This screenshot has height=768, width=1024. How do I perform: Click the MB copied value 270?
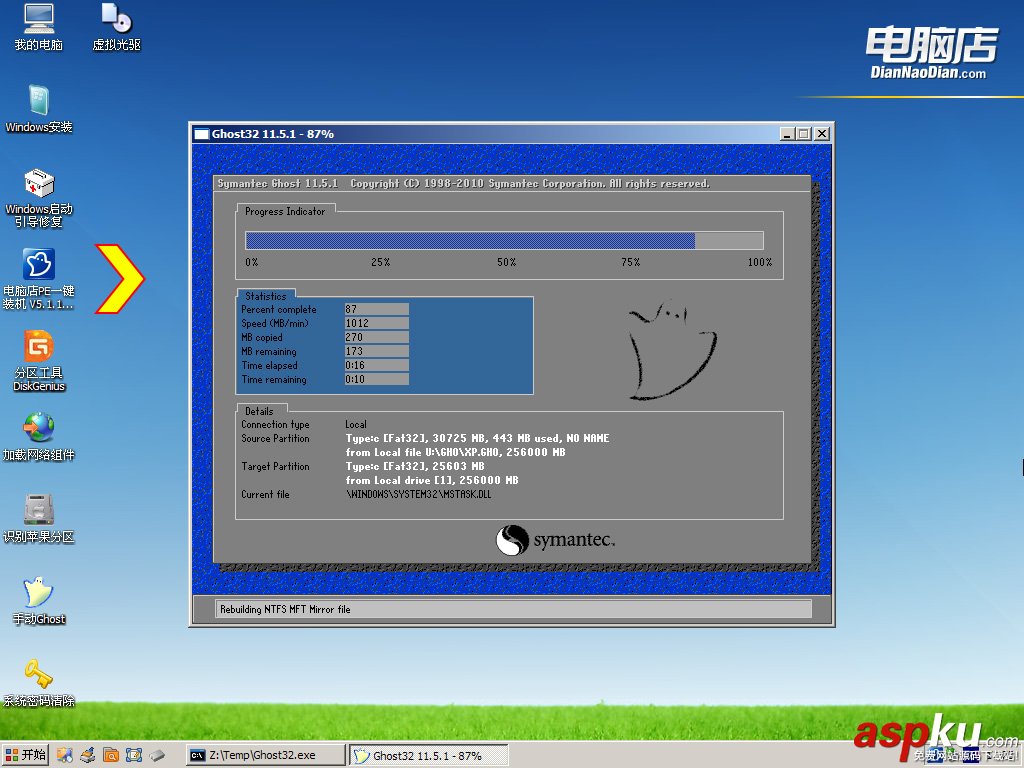[x=377, y=337]
